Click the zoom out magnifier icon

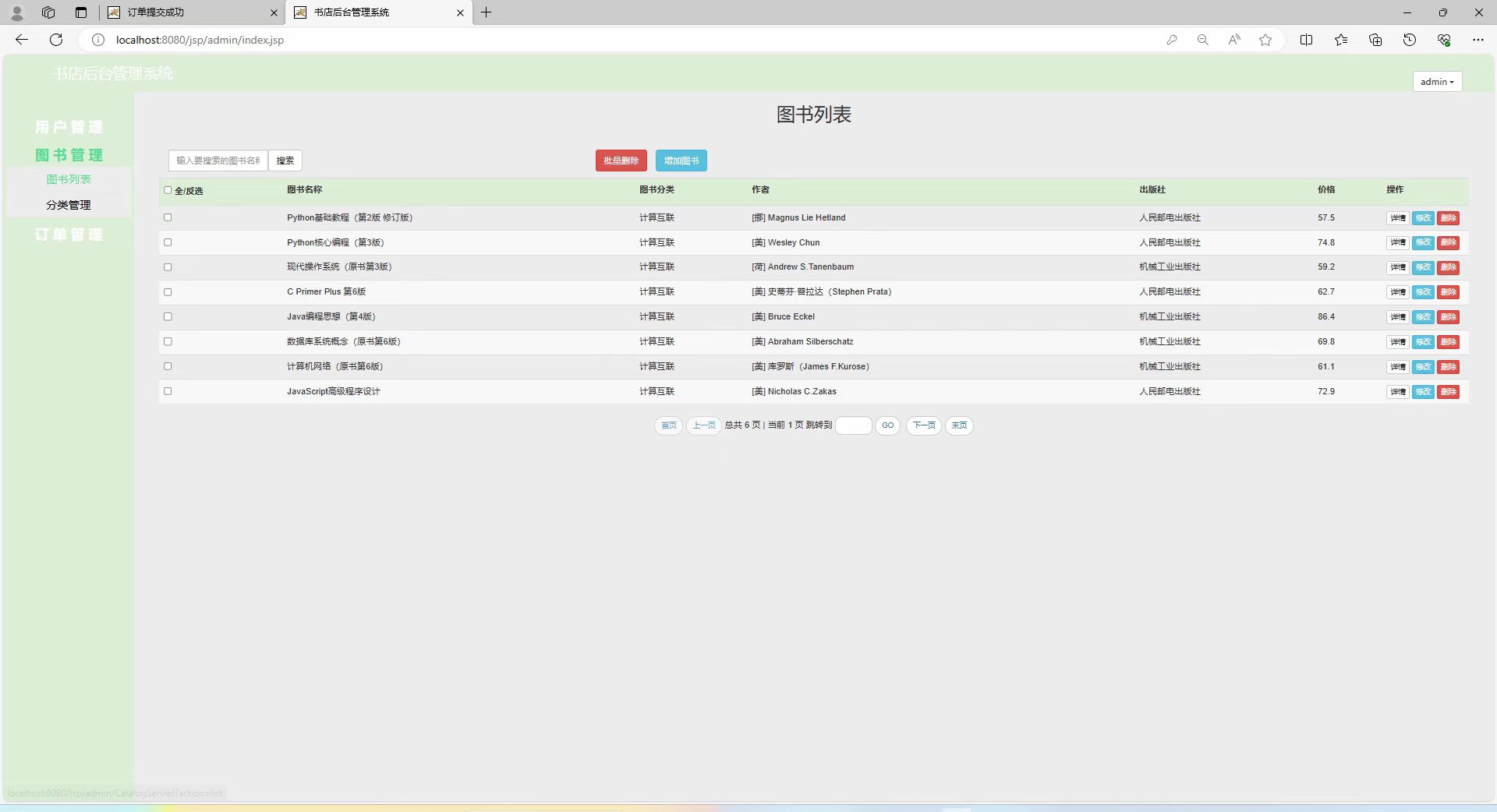(1203, 40)
